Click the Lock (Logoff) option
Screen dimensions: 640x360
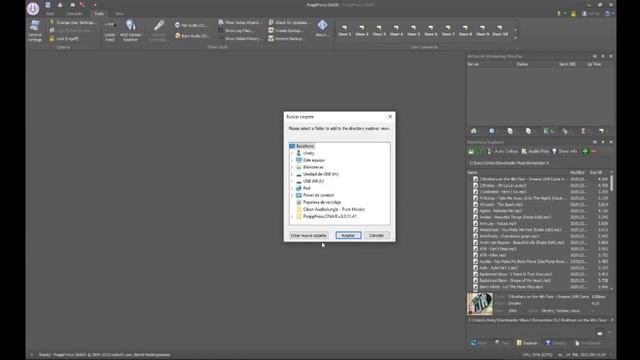[64, 39]
